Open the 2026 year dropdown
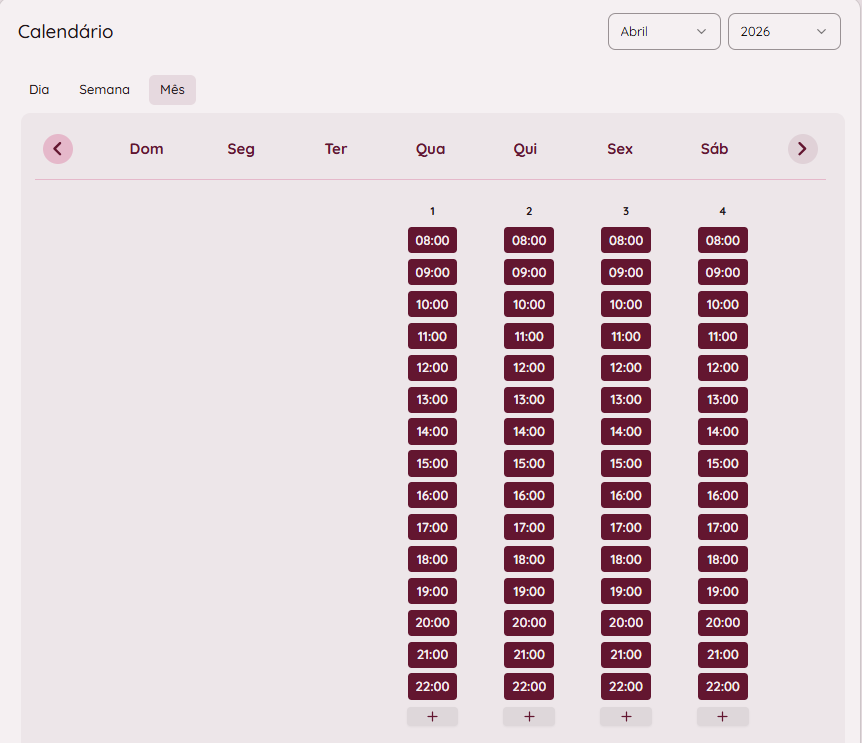This screenshot has width=862, height=743. 784,31
